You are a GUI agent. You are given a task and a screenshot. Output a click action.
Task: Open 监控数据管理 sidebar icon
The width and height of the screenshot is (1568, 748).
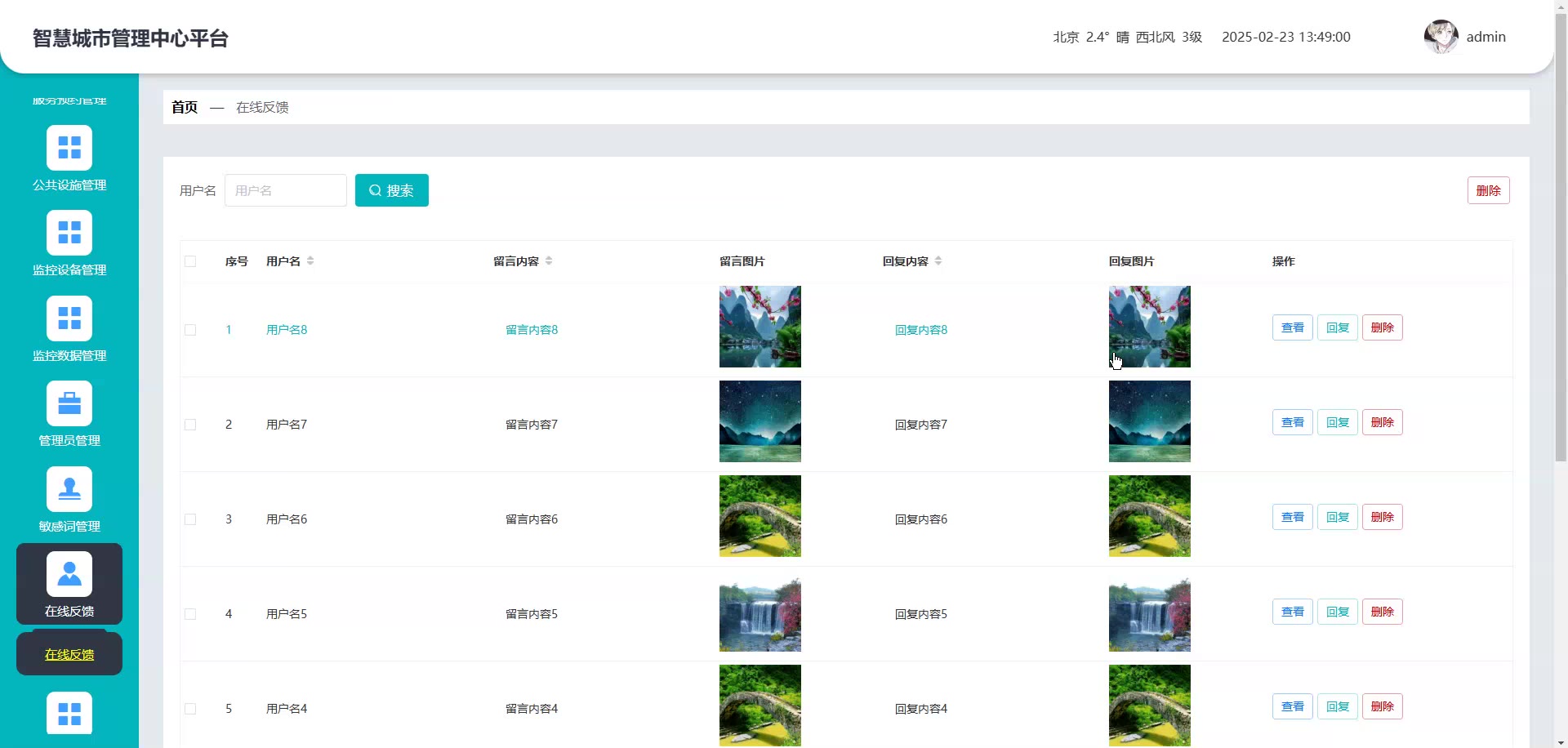point(69,318)
